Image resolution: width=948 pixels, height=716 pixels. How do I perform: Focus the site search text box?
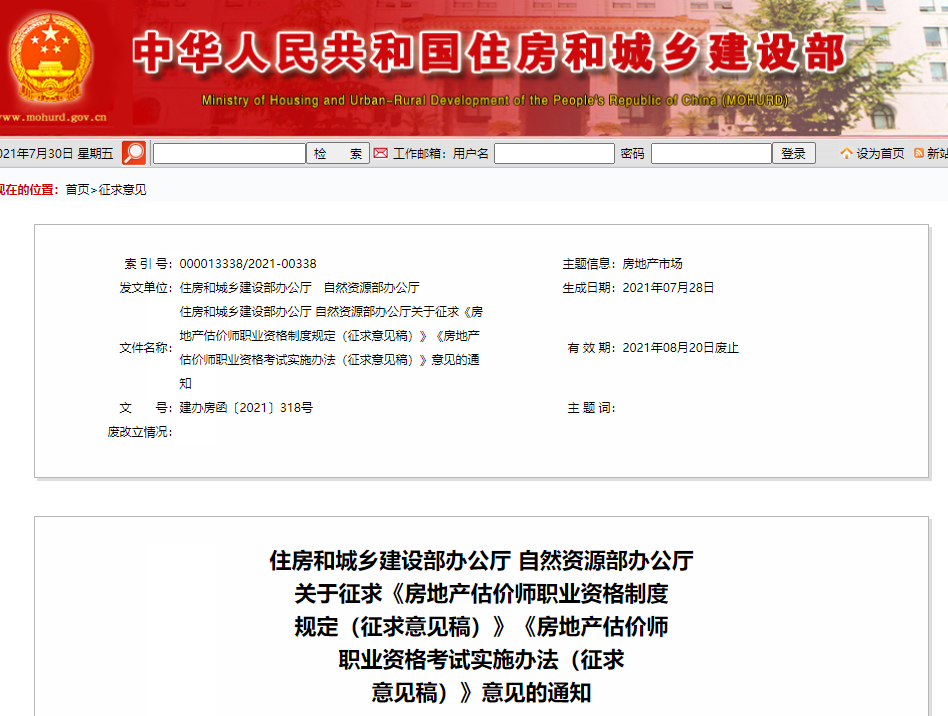click(229, 154)
